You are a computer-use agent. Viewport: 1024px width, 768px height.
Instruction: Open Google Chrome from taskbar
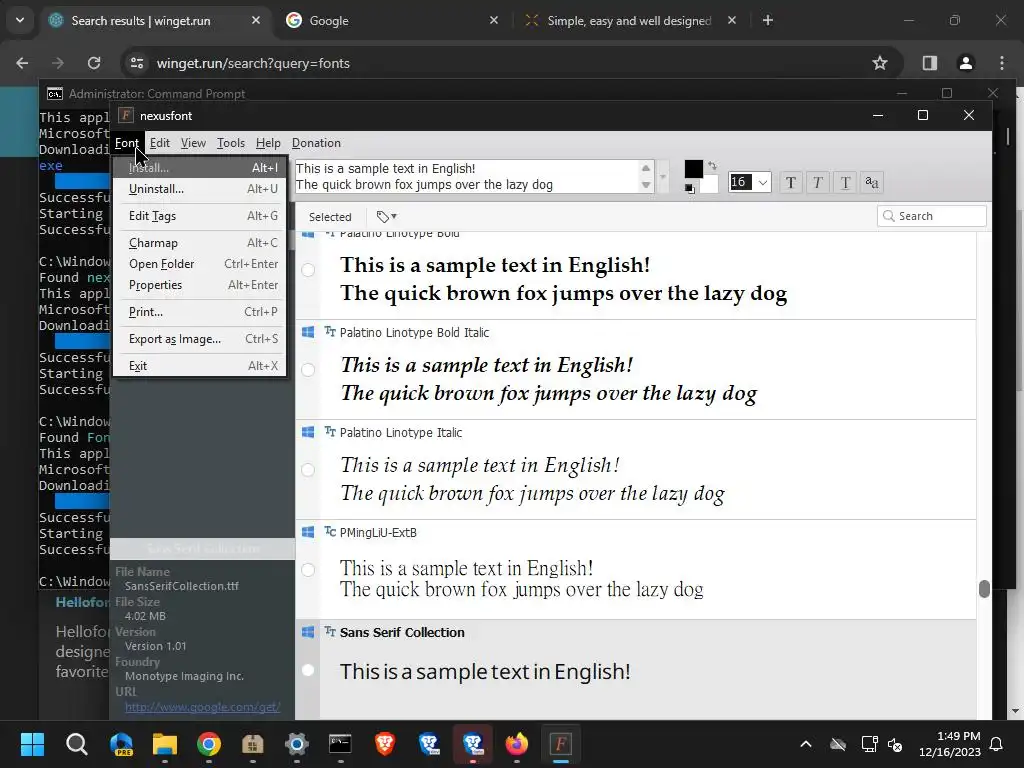[209, 744]
